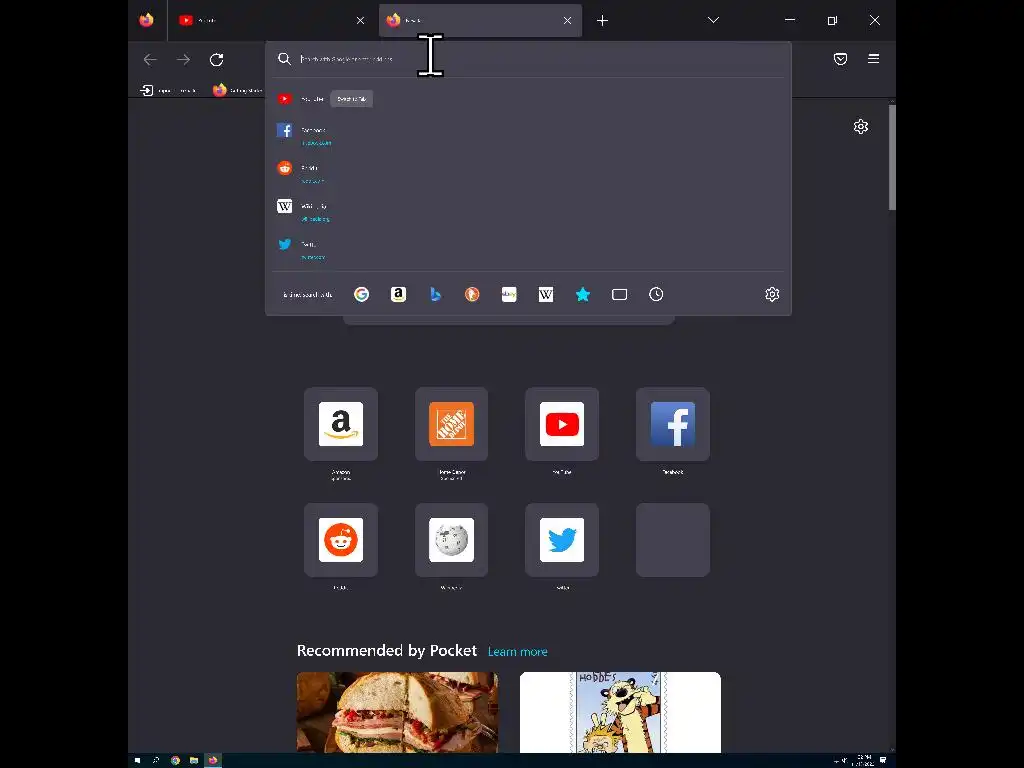This screenshot has height=768, width=1024.
Task: Open Getting Started bookmark in toolbar
Action: point(237,90)
